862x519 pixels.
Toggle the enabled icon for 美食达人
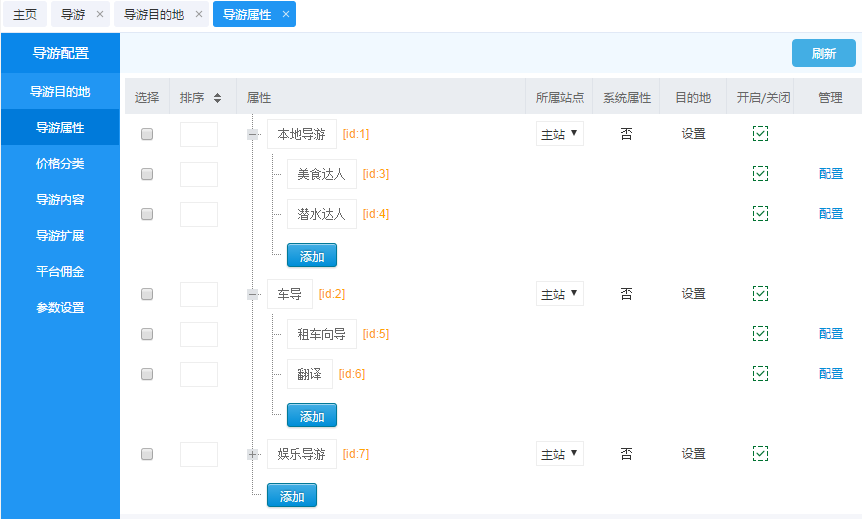[x=760, y=173]
